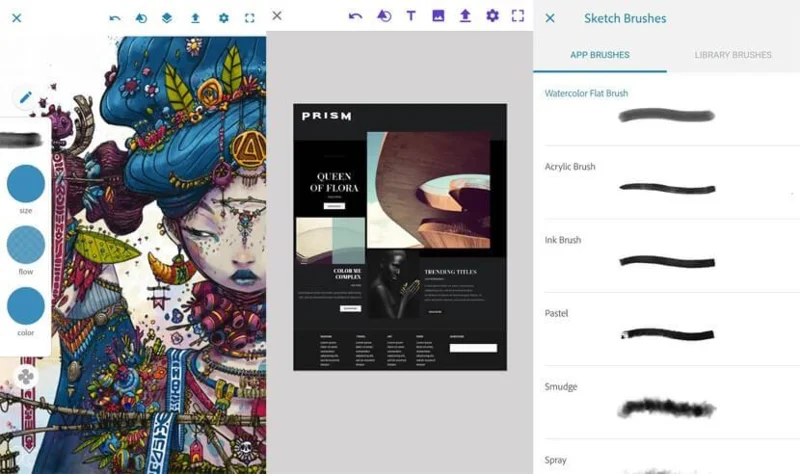Click the pencil brush tool icon
The image size is (800, 474).
[26, 97]
